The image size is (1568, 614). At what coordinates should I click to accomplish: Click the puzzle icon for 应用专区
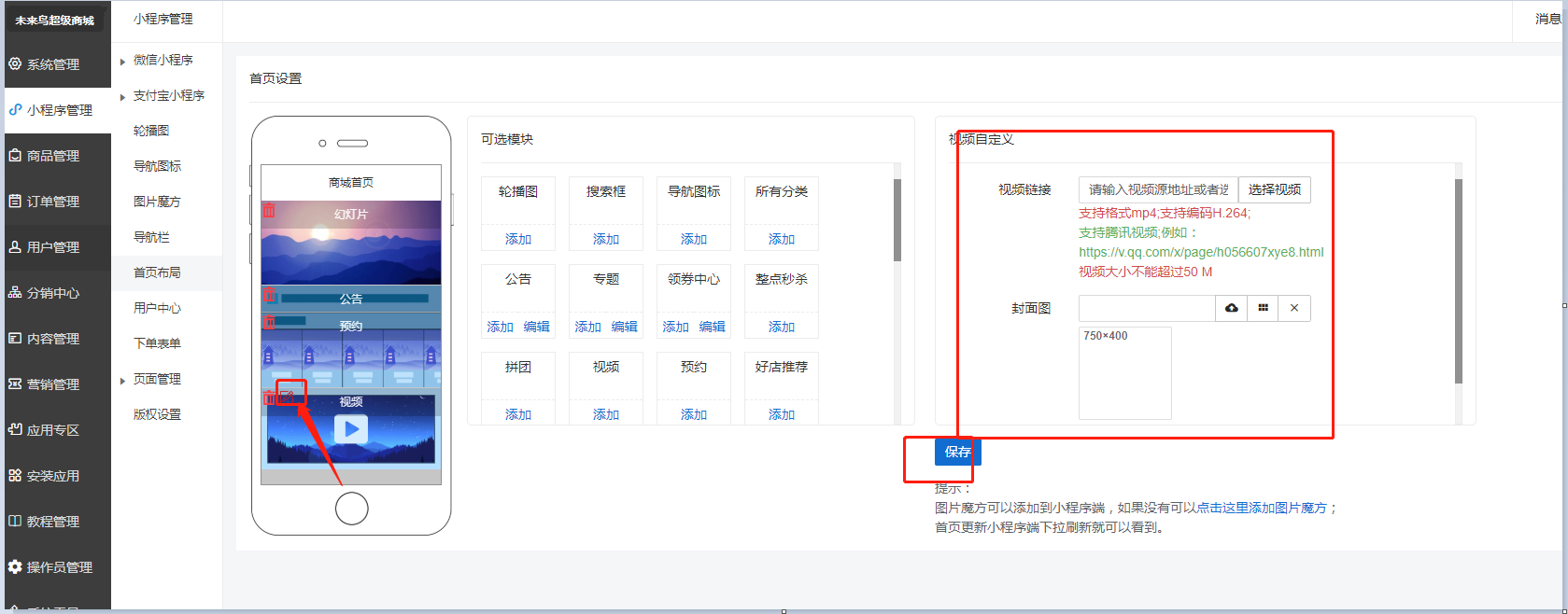[15, 430]
